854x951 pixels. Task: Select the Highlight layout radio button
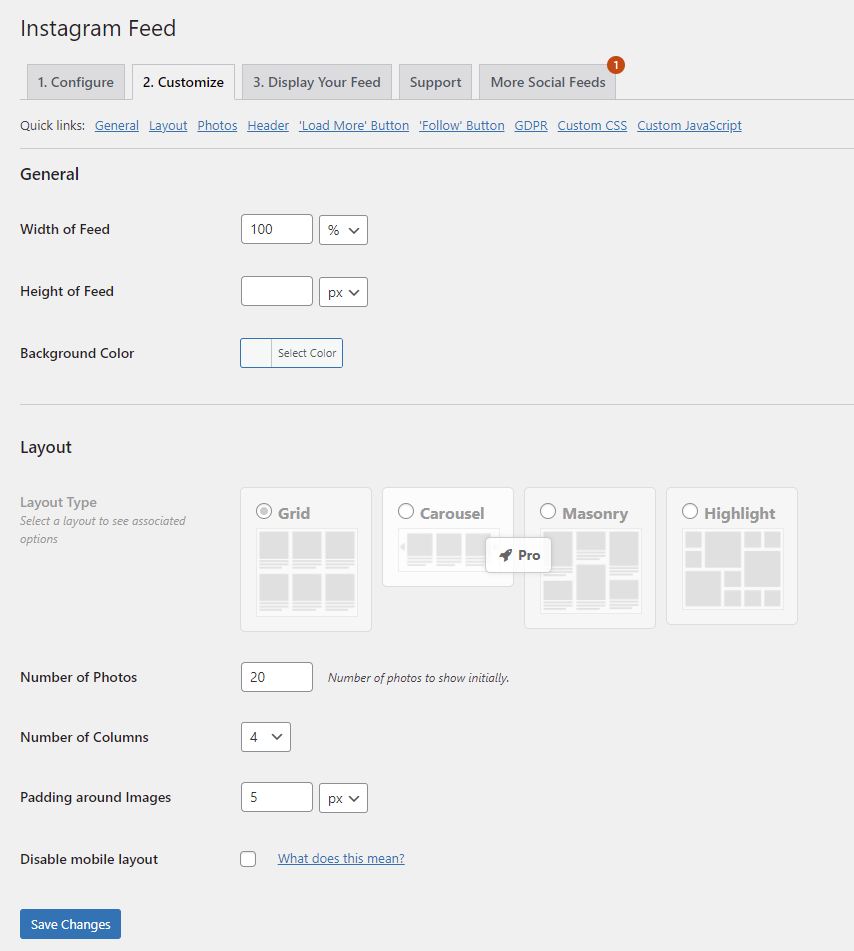pos(690,511)
